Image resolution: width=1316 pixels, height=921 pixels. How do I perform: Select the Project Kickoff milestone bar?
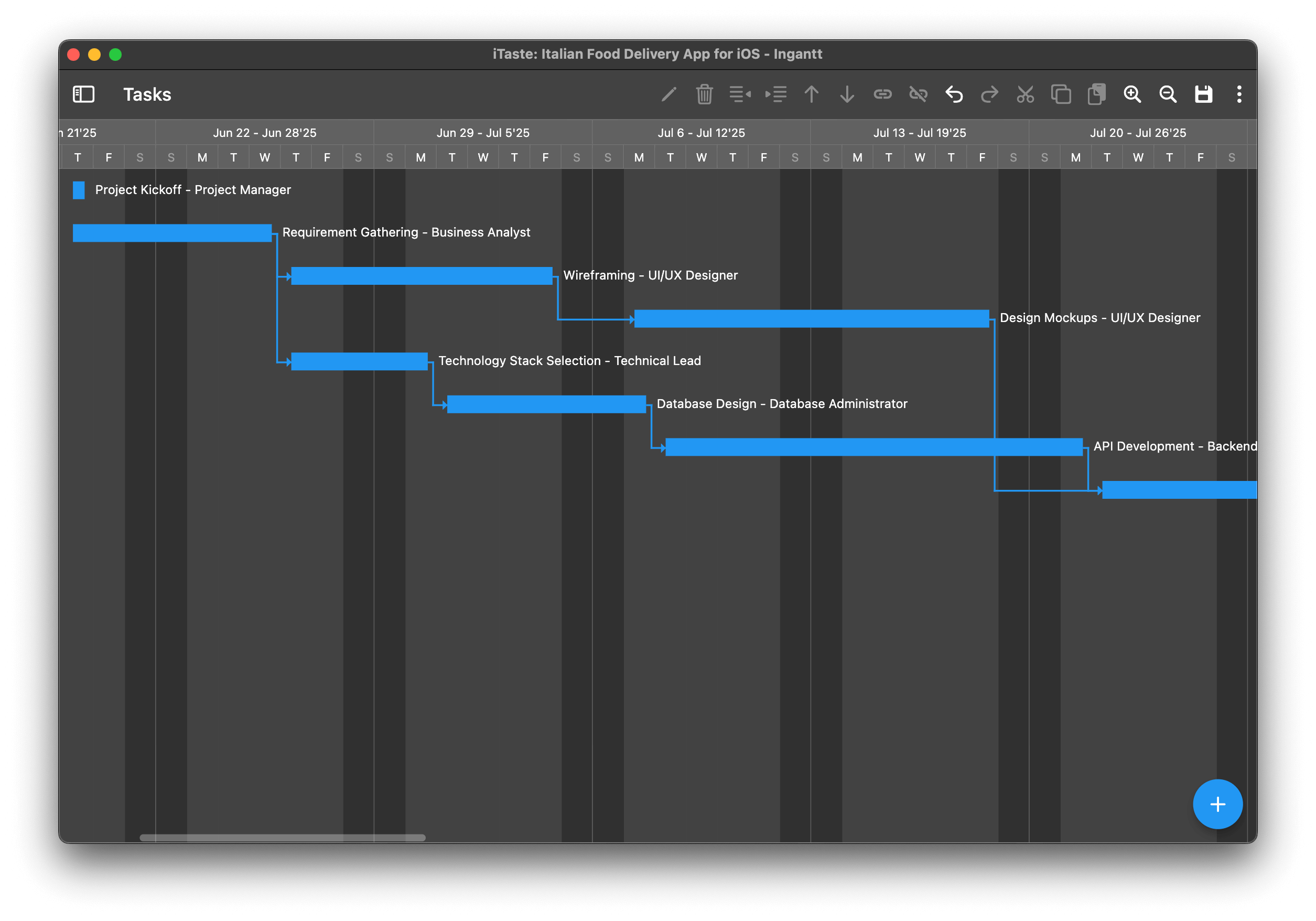(x=79, y=190)
